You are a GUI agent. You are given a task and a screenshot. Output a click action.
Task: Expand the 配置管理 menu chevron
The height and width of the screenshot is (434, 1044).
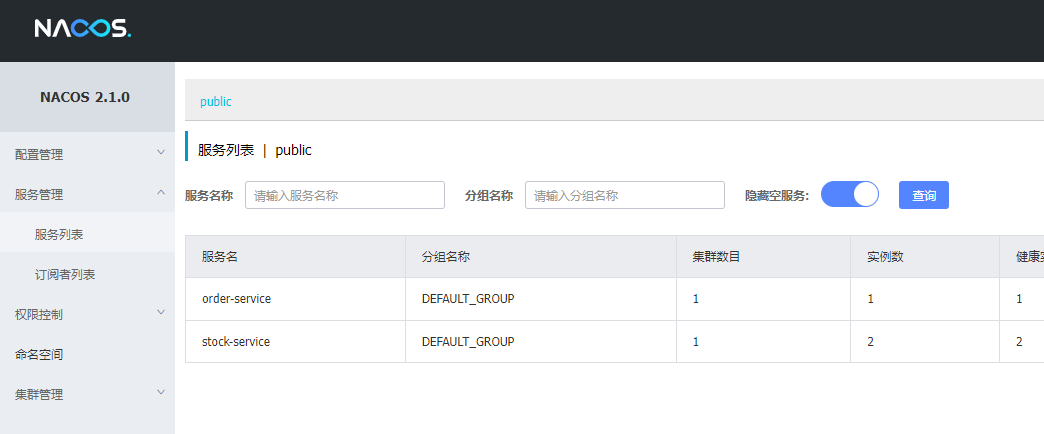pos(160,152)
